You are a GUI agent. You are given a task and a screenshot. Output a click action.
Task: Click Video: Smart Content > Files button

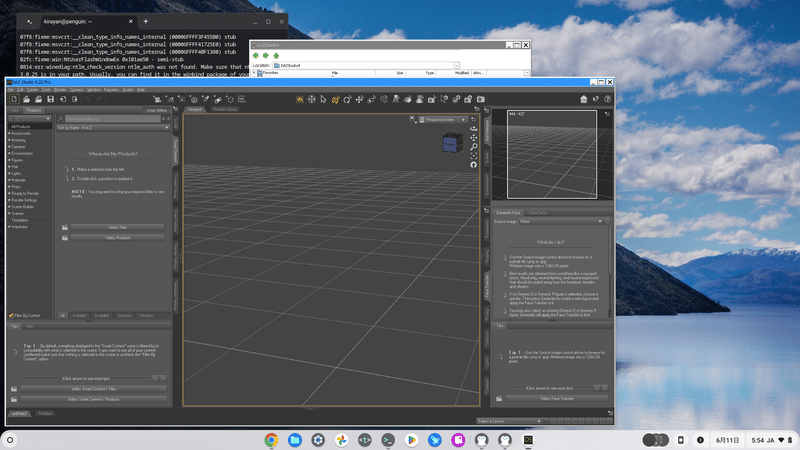pos(93,389)
